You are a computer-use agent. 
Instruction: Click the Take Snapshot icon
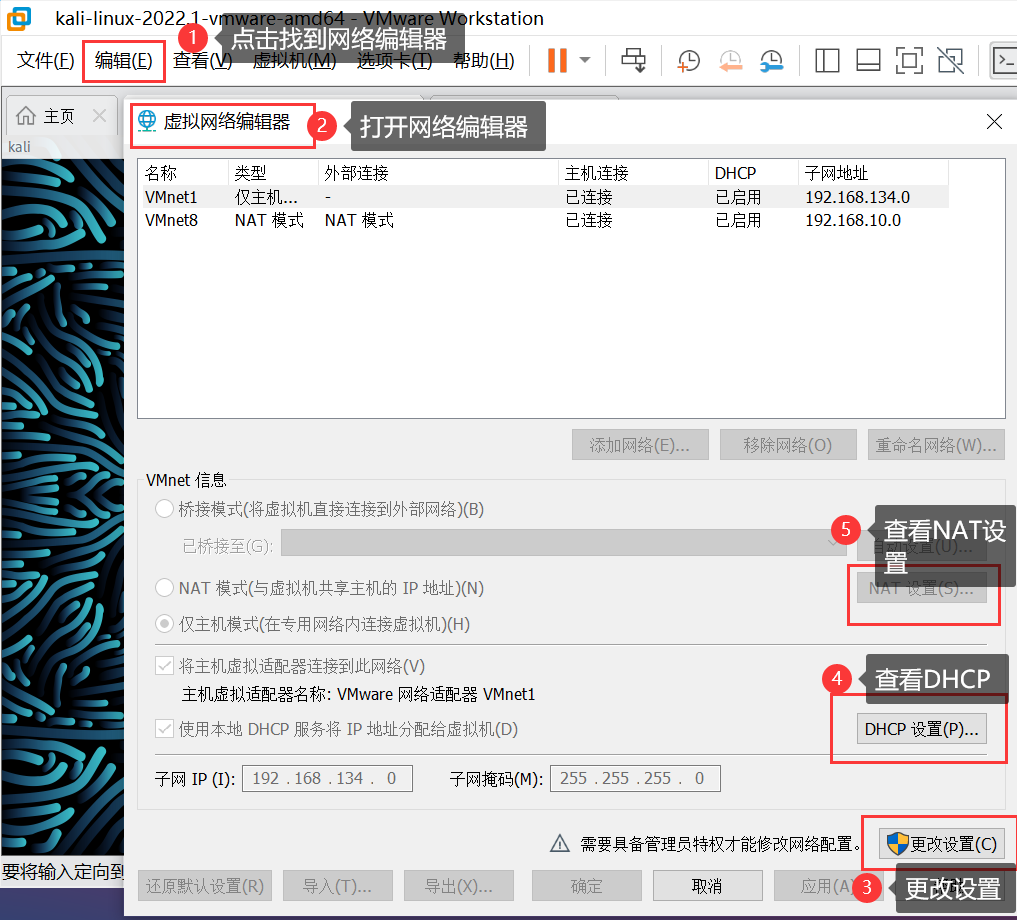(x=688, y=60)
